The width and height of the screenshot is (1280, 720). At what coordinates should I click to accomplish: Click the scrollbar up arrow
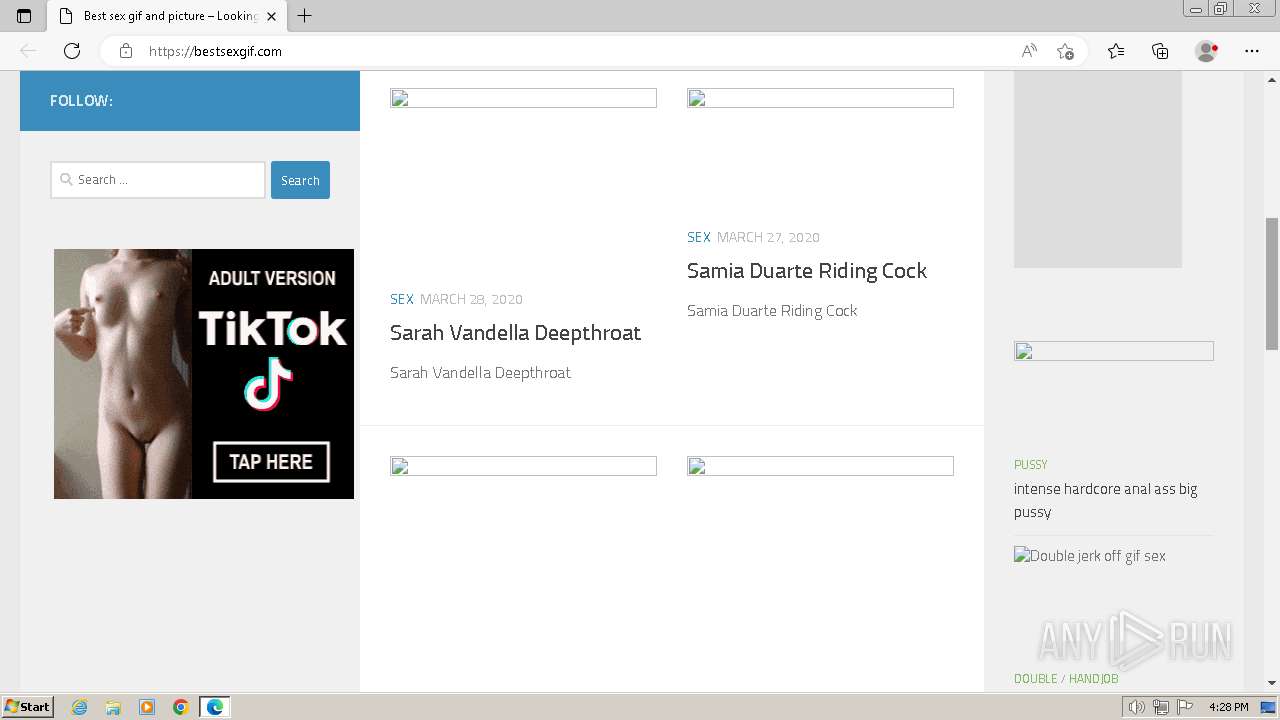1272,79
